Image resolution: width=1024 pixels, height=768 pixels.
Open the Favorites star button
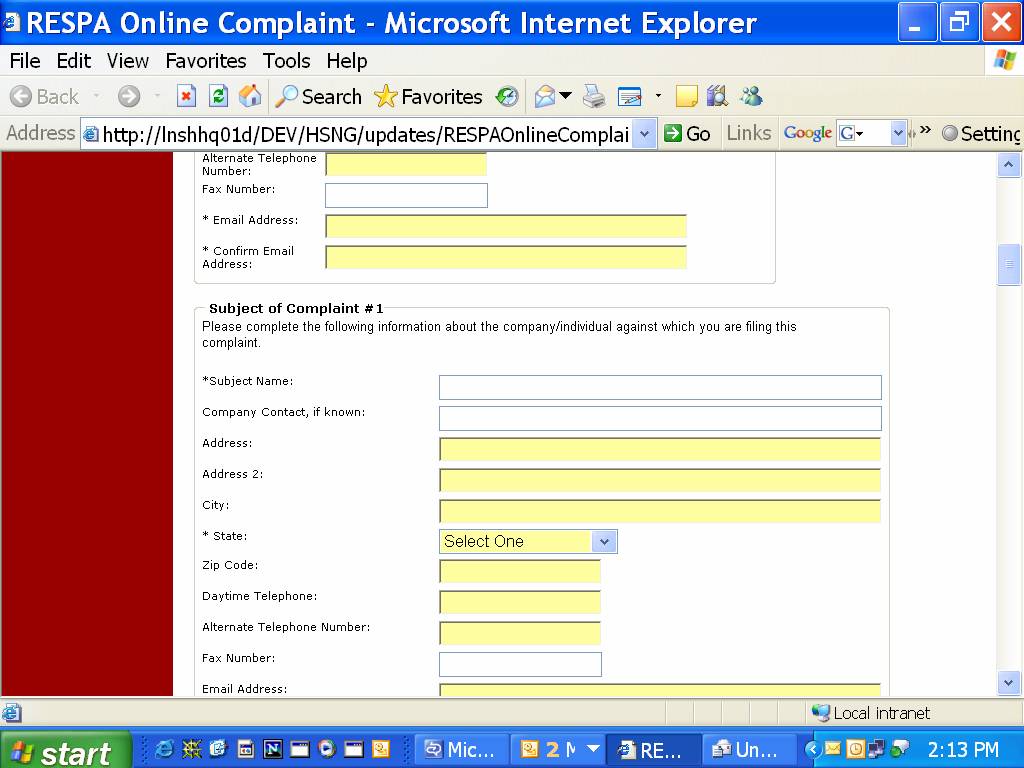tap(428, 96)
